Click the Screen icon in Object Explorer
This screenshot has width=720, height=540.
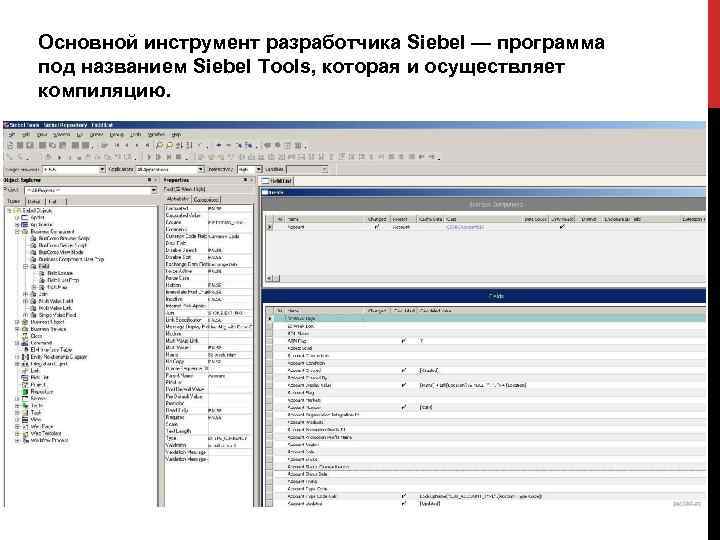click(25, 399)
